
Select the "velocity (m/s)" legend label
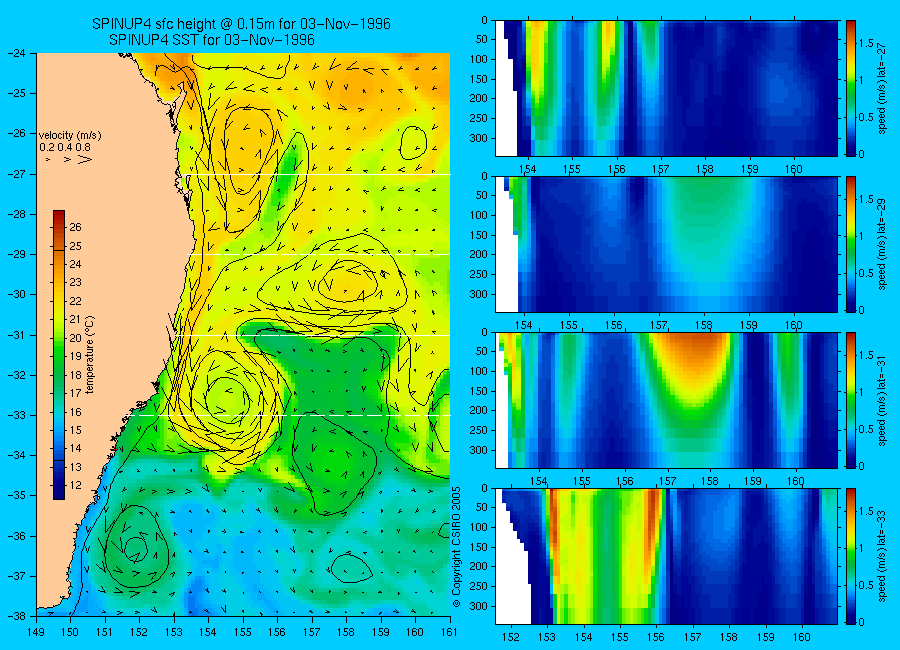click(x=70, y=136)
